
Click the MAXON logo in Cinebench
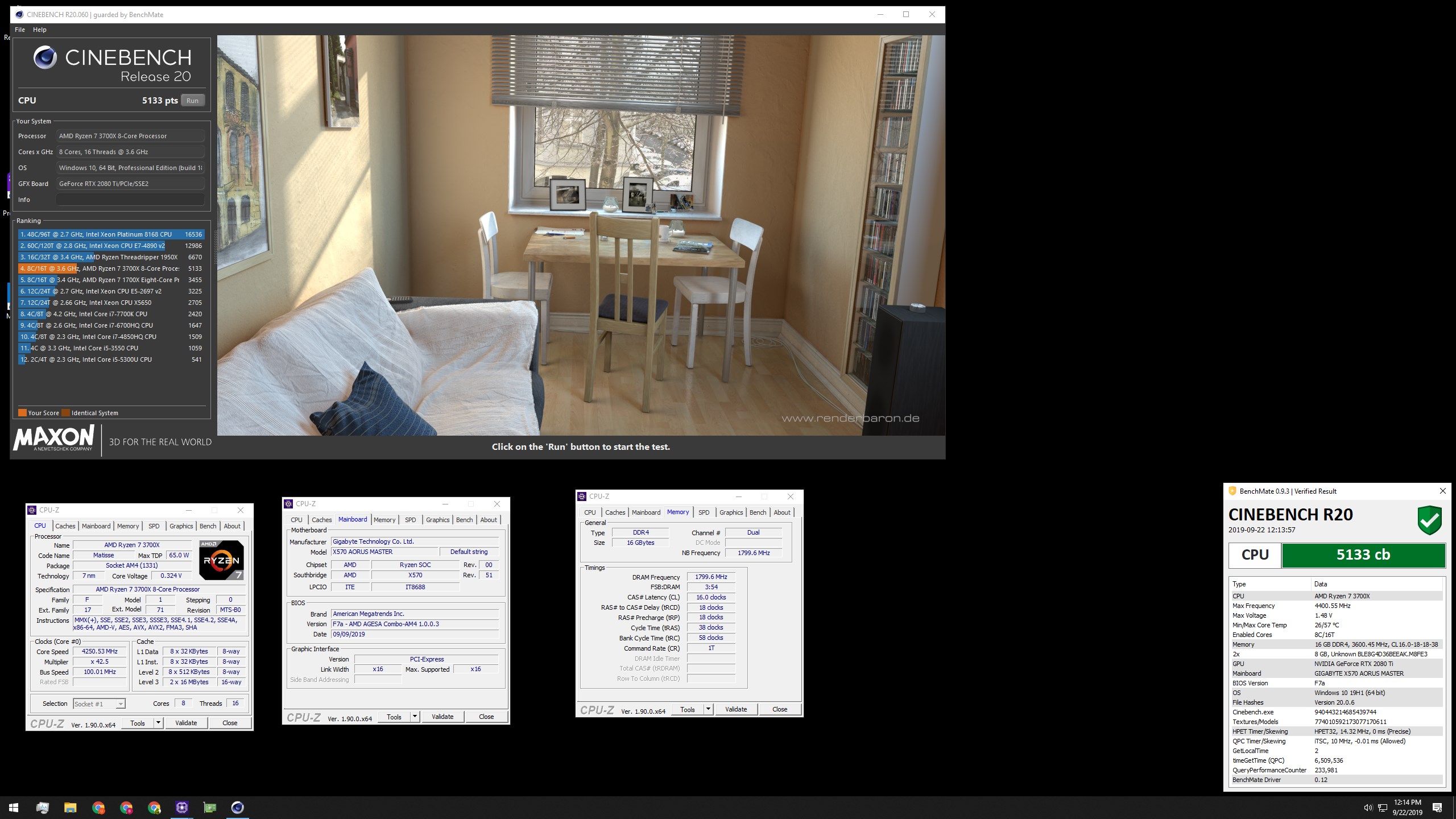click(53, 439)
